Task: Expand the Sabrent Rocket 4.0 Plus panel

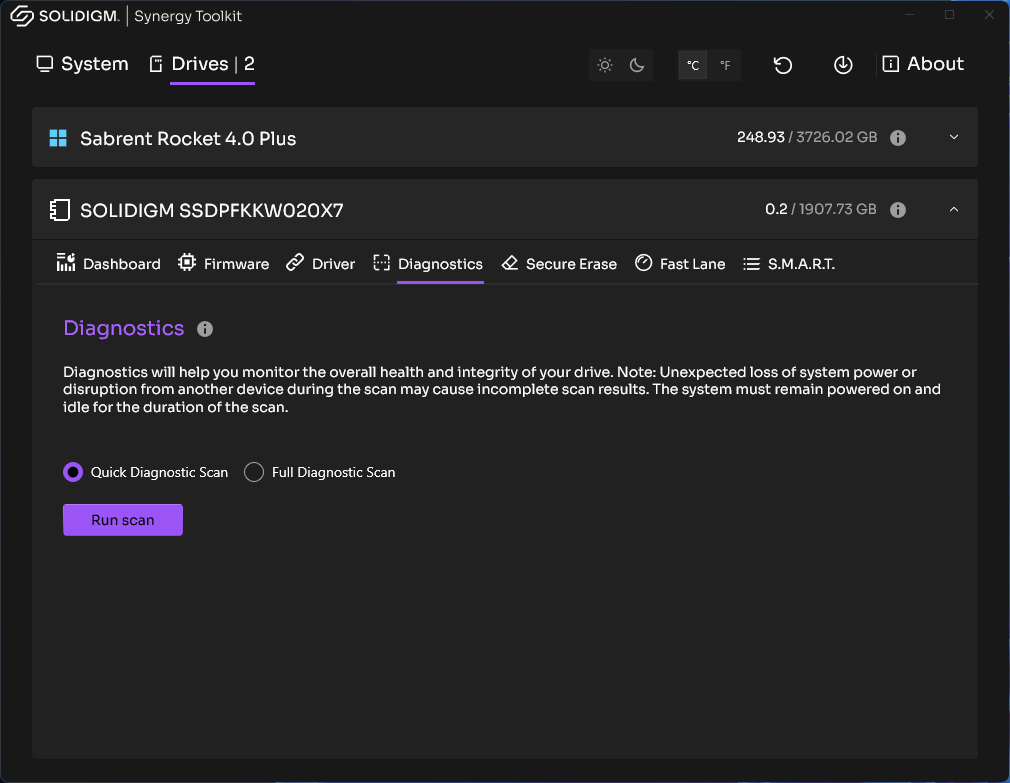Action: pyautogui.click(x=954, y=137)
